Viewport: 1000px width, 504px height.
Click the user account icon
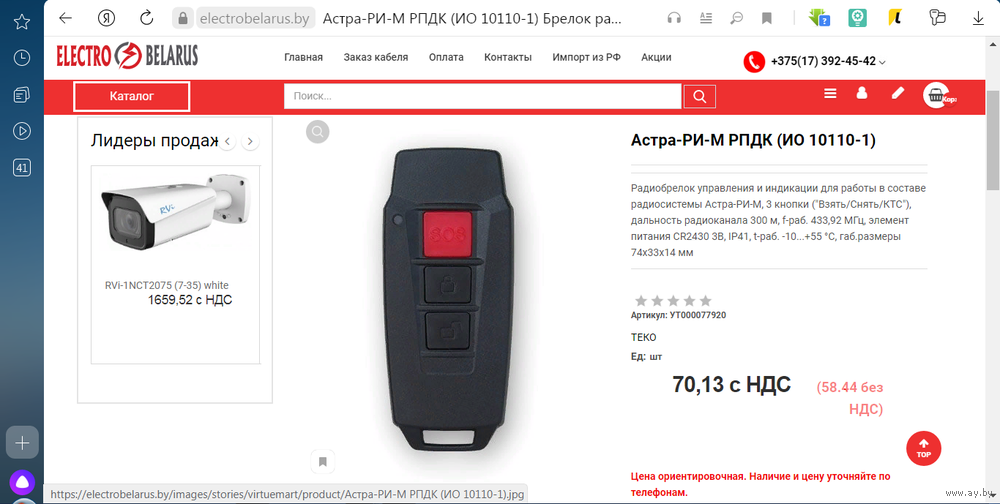pos(862,94)
